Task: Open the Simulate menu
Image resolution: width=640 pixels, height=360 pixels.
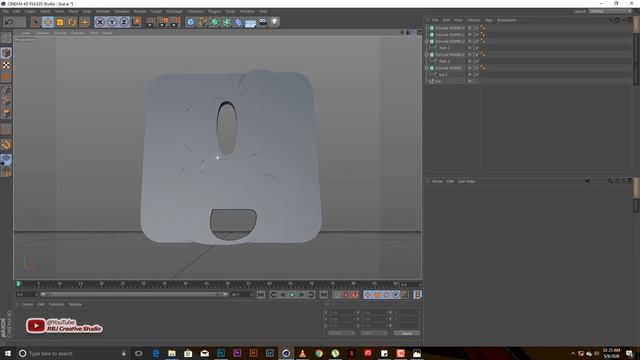Action: [122, 11]
